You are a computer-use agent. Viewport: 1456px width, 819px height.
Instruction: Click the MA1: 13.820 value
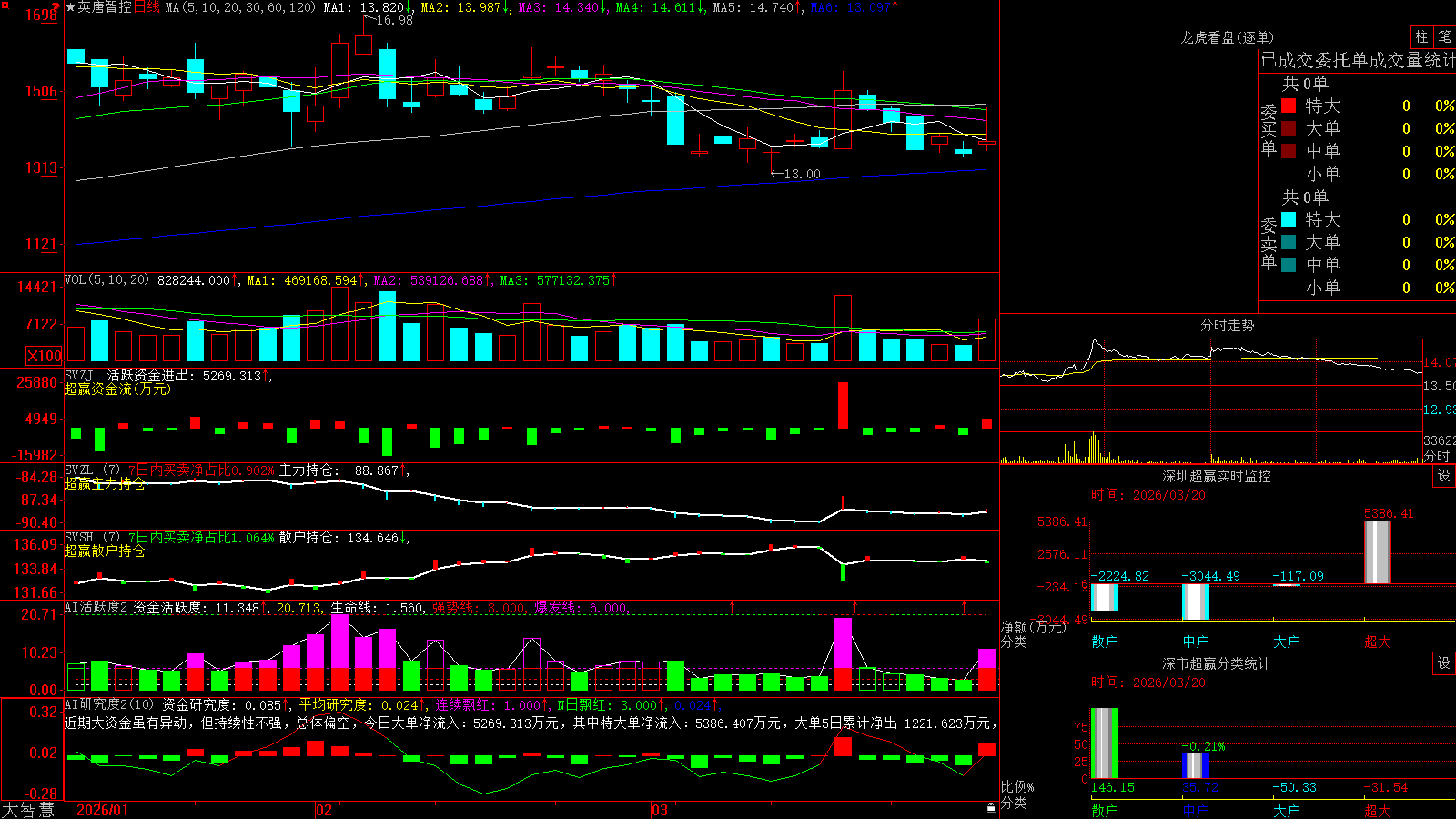point(368,7)
